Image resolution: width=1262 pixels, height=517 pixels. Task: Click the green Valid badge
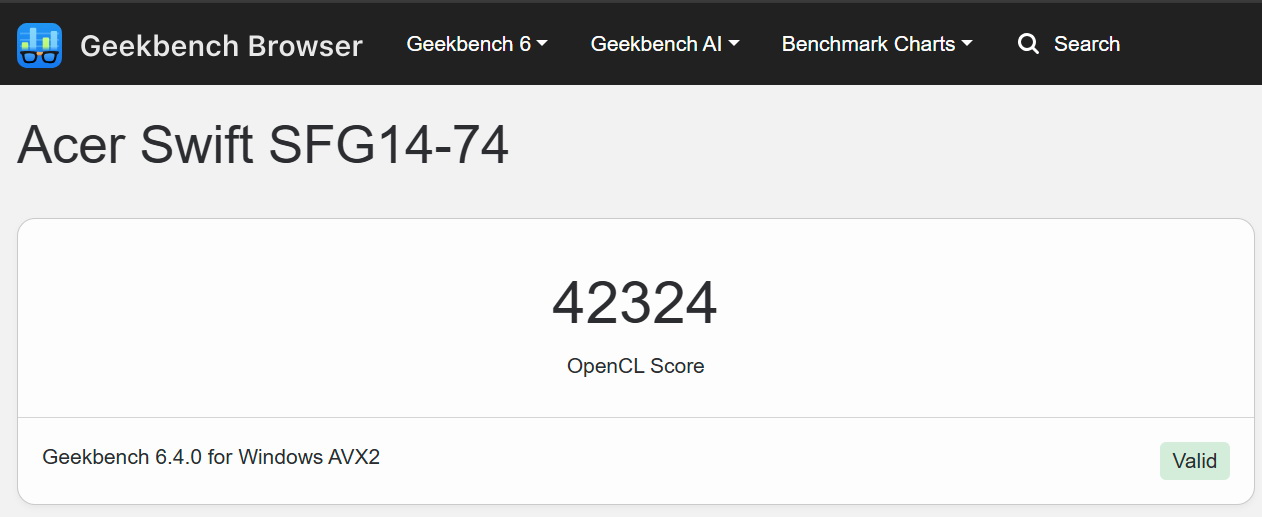coord(1195,461)
